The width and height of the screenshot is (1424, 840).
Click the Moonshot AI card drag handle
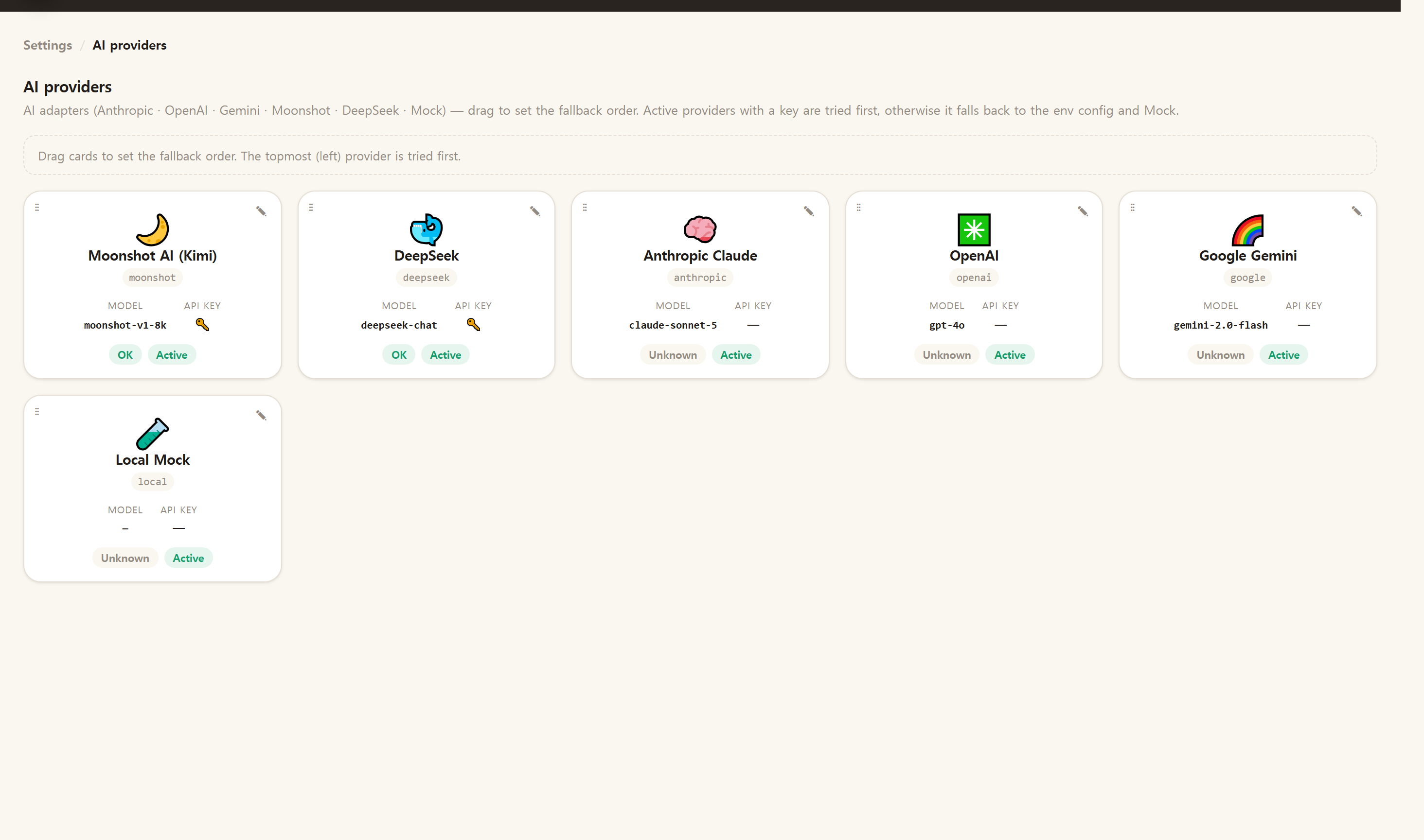(x=37, y=208)
